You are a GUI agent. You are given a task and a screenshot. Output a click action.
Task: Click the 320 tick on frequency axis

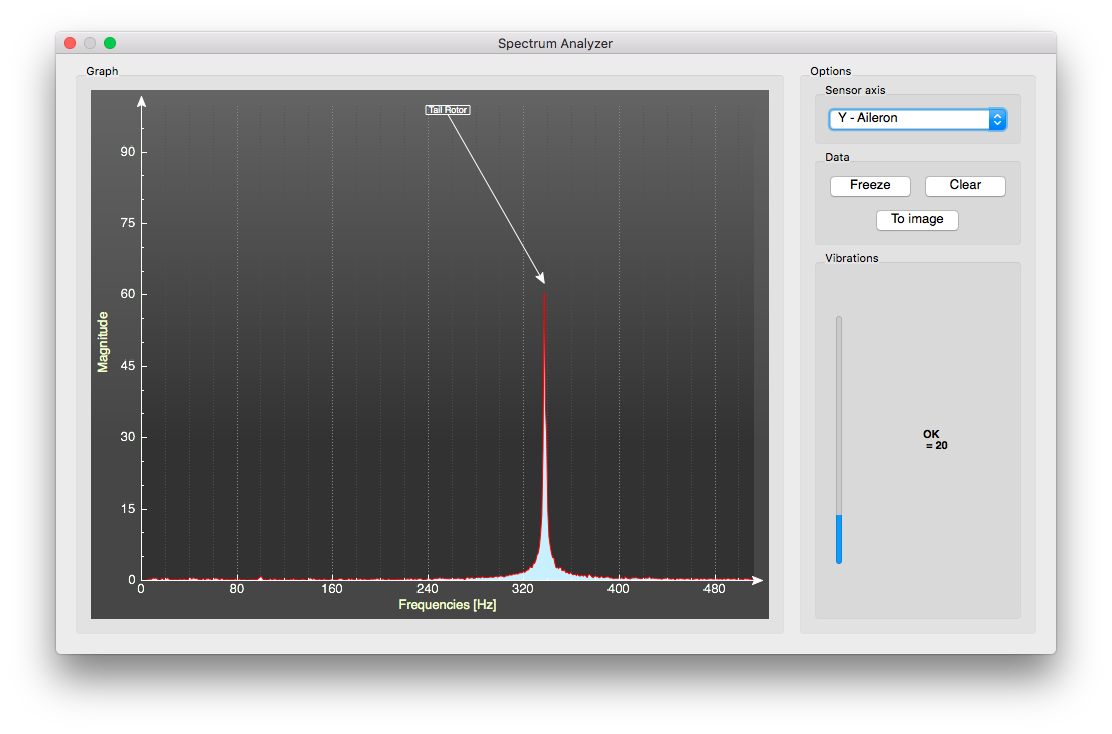[523, 589]
